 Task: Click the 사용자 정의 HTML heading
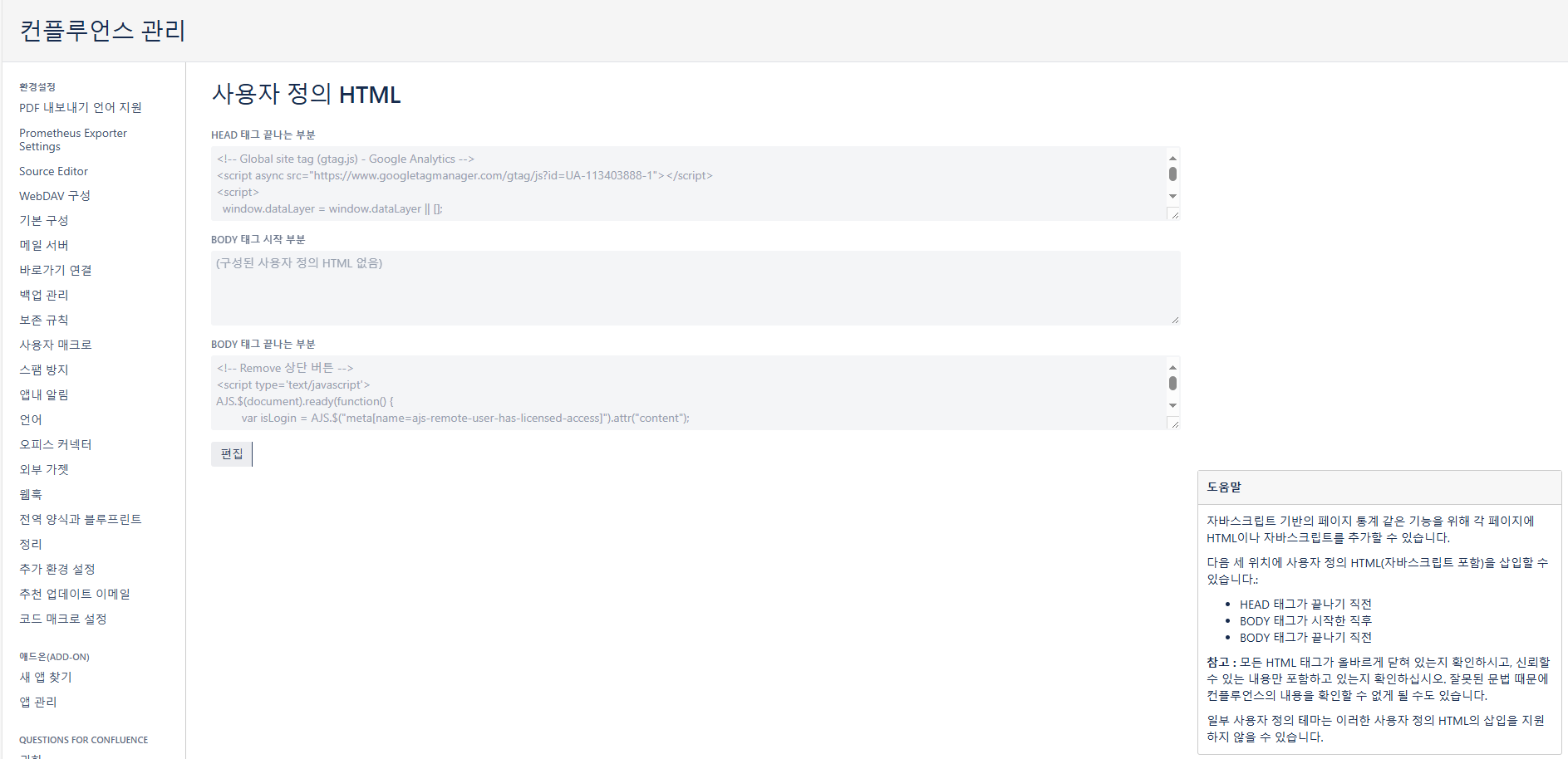point(307,94)
